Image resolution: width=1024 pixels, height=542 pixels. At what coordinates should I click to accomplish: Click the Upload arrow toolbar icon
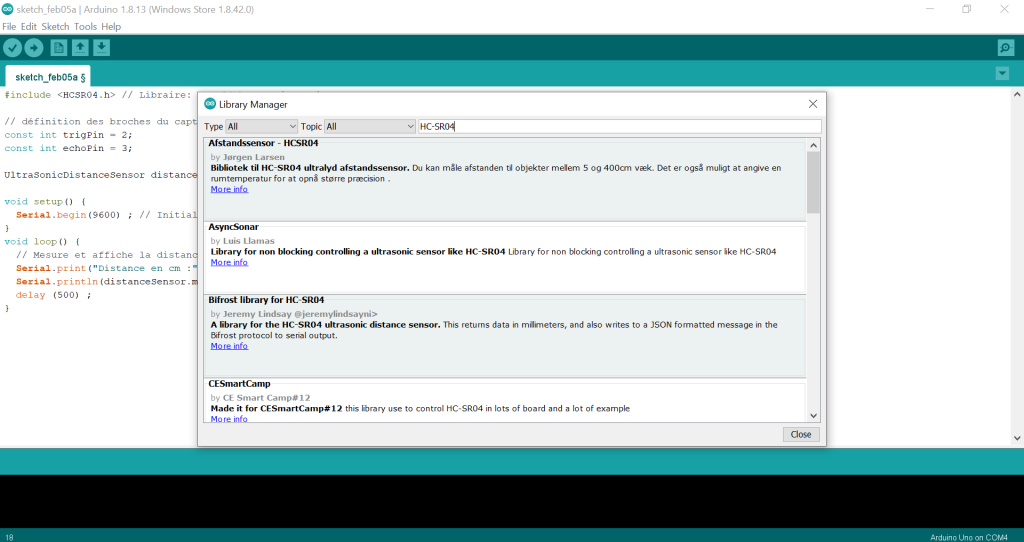(34, 48)
